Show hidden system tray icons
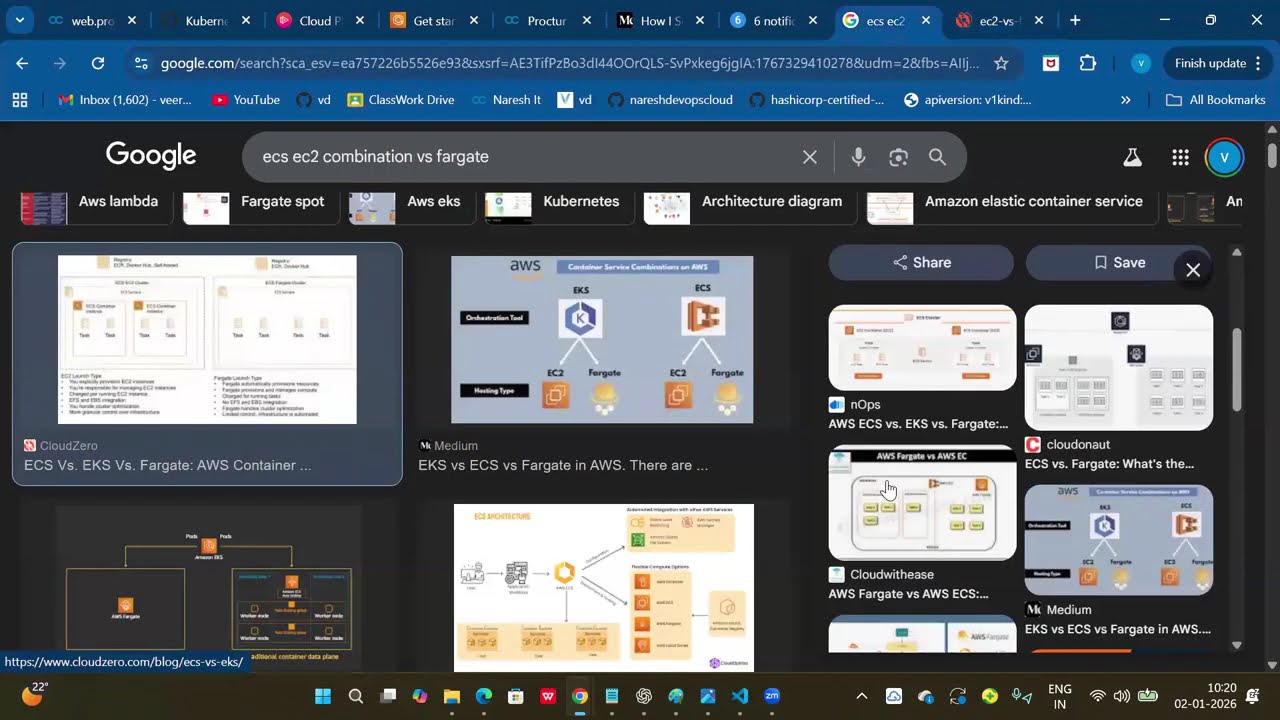1280x720 pixels. click(861, 696)
